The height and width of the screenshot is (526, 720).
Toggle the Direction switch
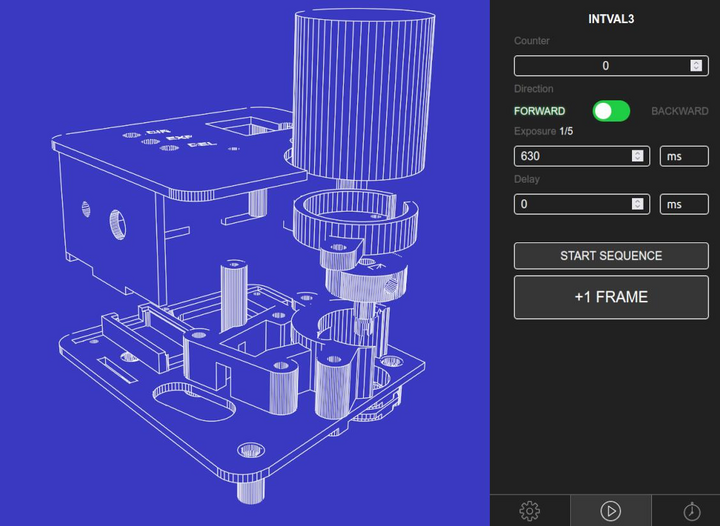point(611,111)
